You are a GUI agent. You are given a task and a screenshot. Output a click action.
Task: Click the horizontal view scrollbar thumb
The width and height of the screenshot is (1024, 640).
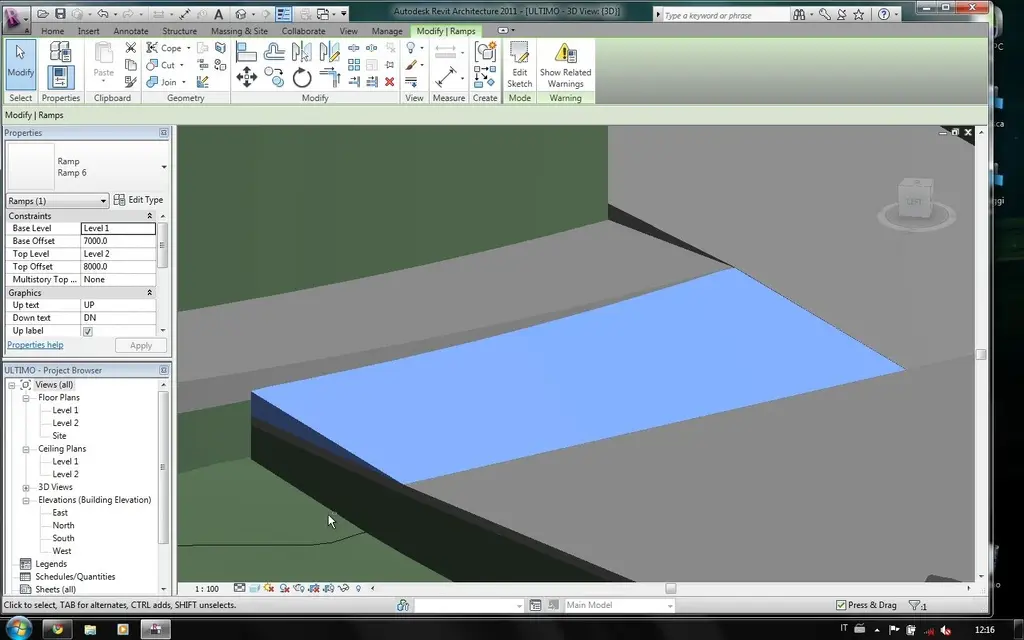[x=671, y=588]
